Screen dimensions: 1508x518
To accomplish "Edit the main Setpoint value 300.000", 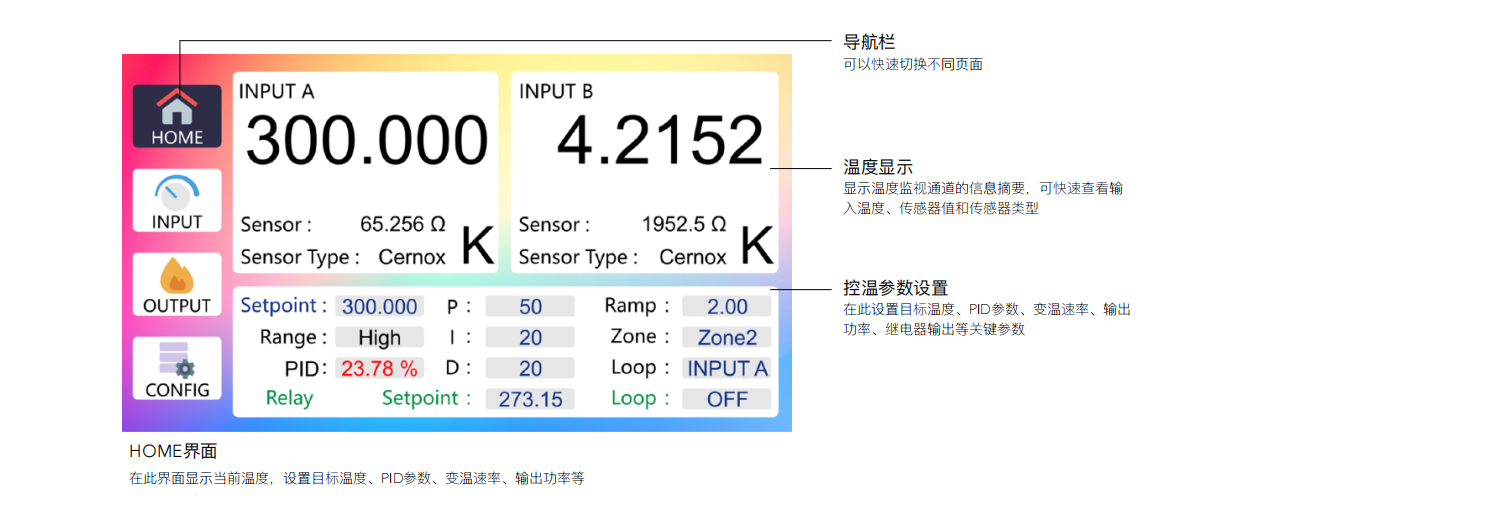I will 379,306.
